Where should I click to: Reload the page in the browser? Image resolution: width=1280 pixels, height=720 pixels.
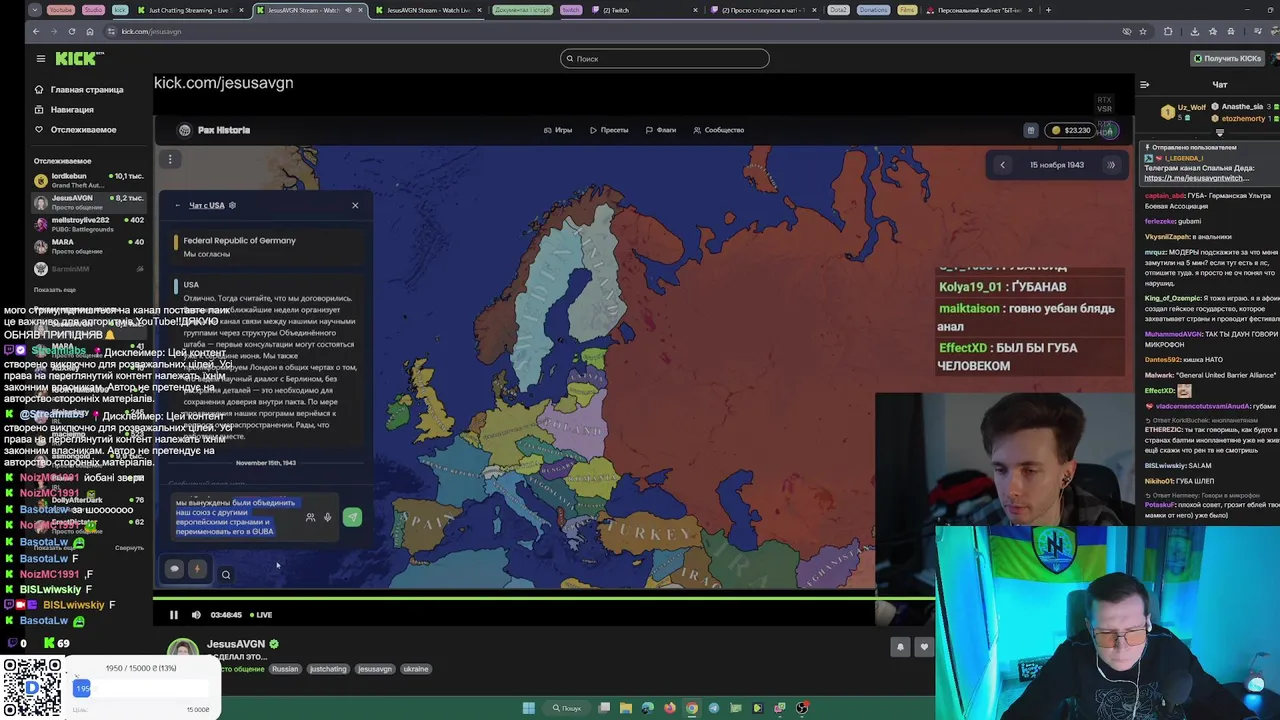point(71,31)
